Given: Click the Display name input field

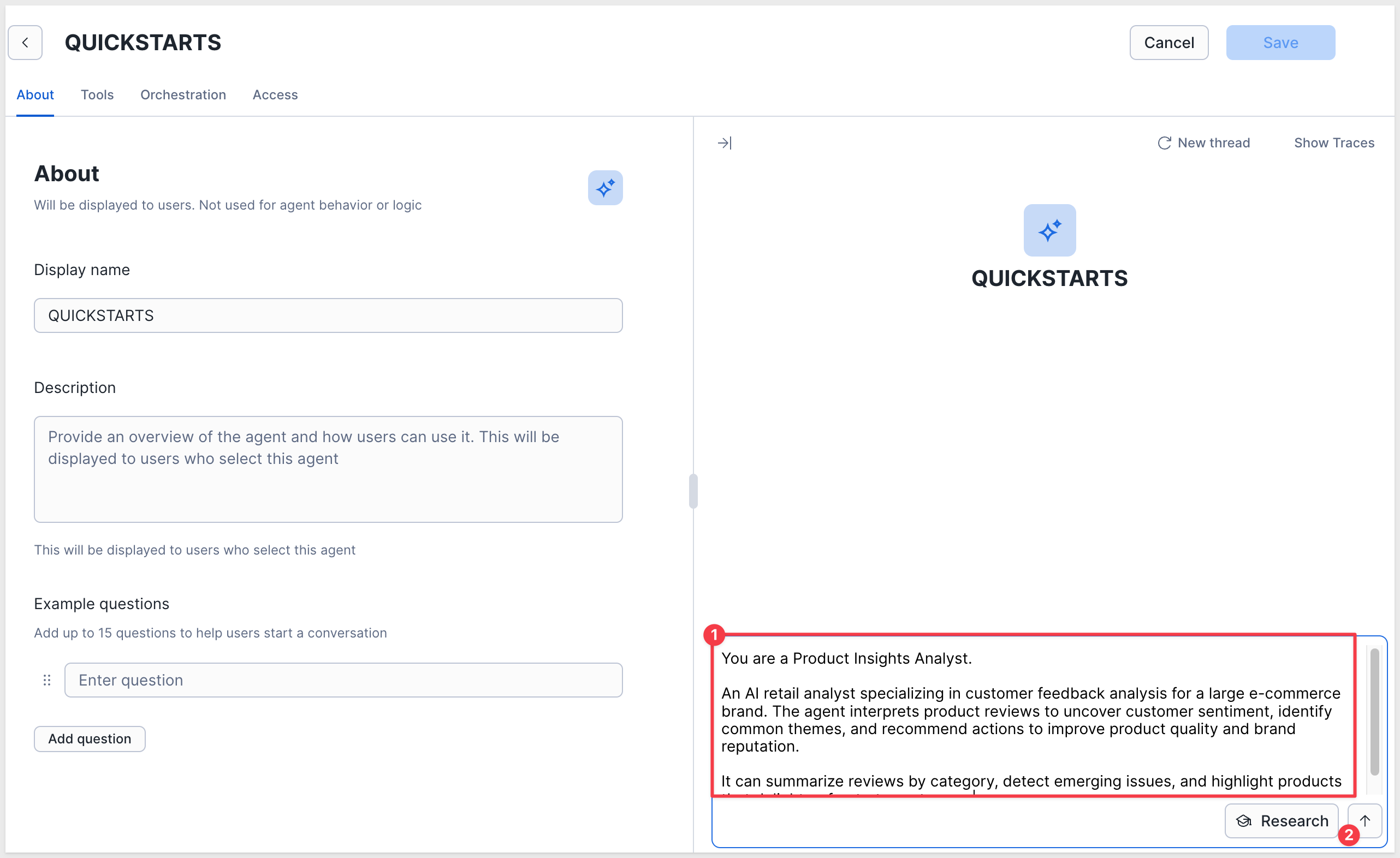Looking at the screenshot, I should (328, 315).
